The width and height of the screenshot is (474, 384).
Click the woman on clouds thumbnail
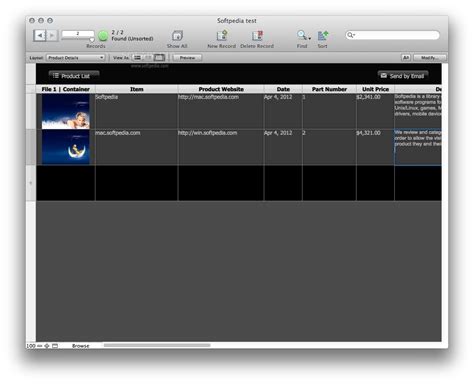point(66,111)
